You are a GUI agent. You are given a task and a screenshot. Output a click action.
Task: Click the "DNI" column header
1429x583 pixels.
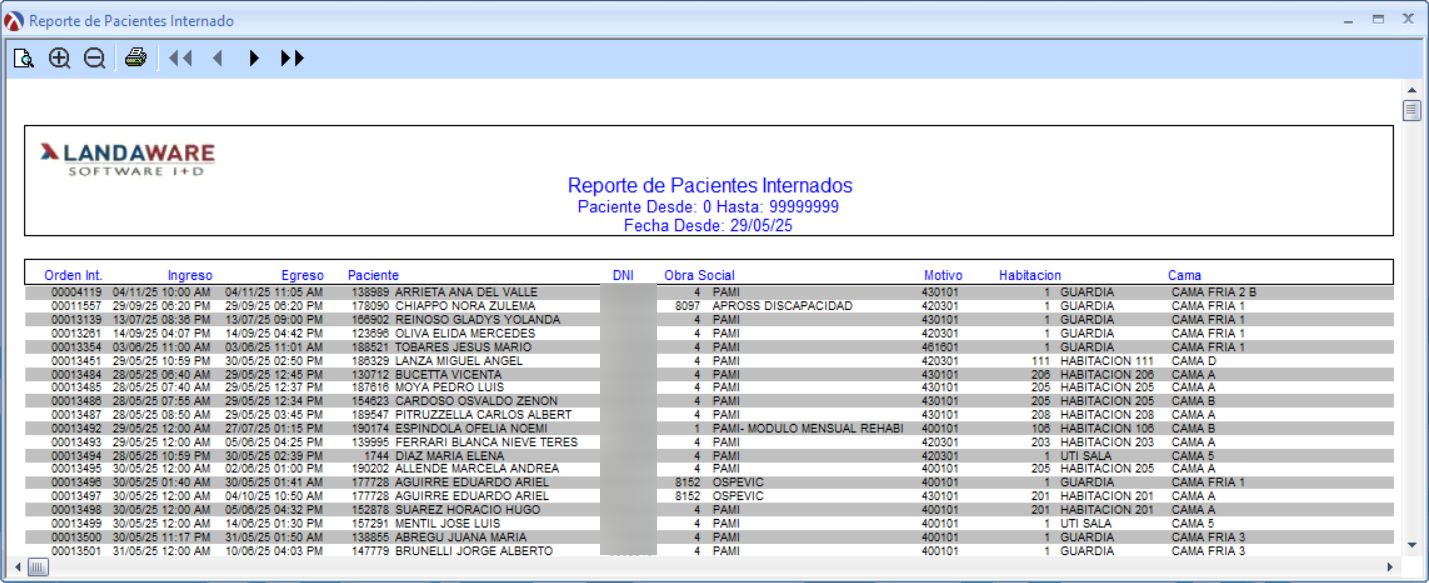pos(623,275)
